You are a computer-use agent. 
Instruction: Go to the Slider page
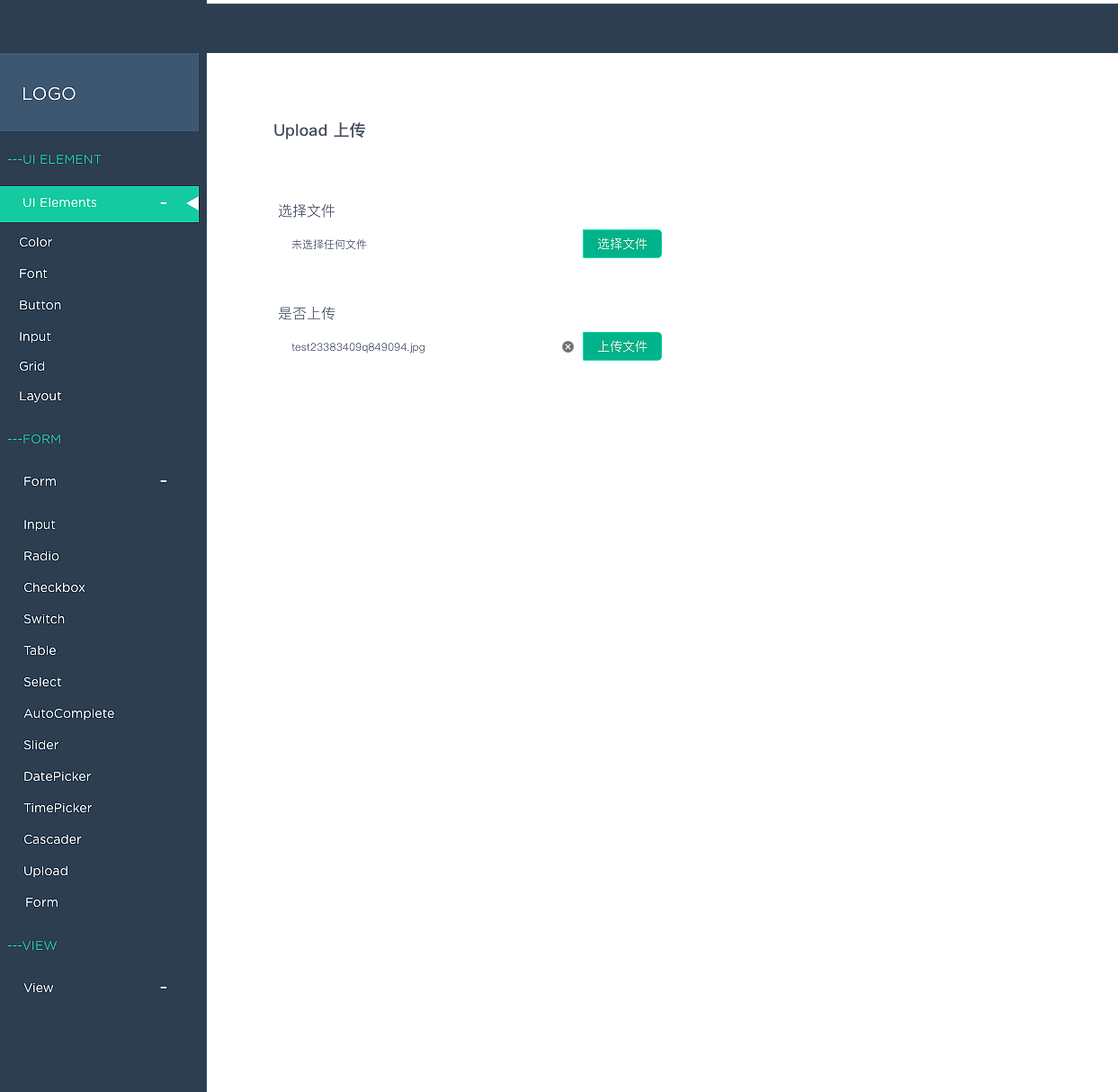tap(41, 745)
